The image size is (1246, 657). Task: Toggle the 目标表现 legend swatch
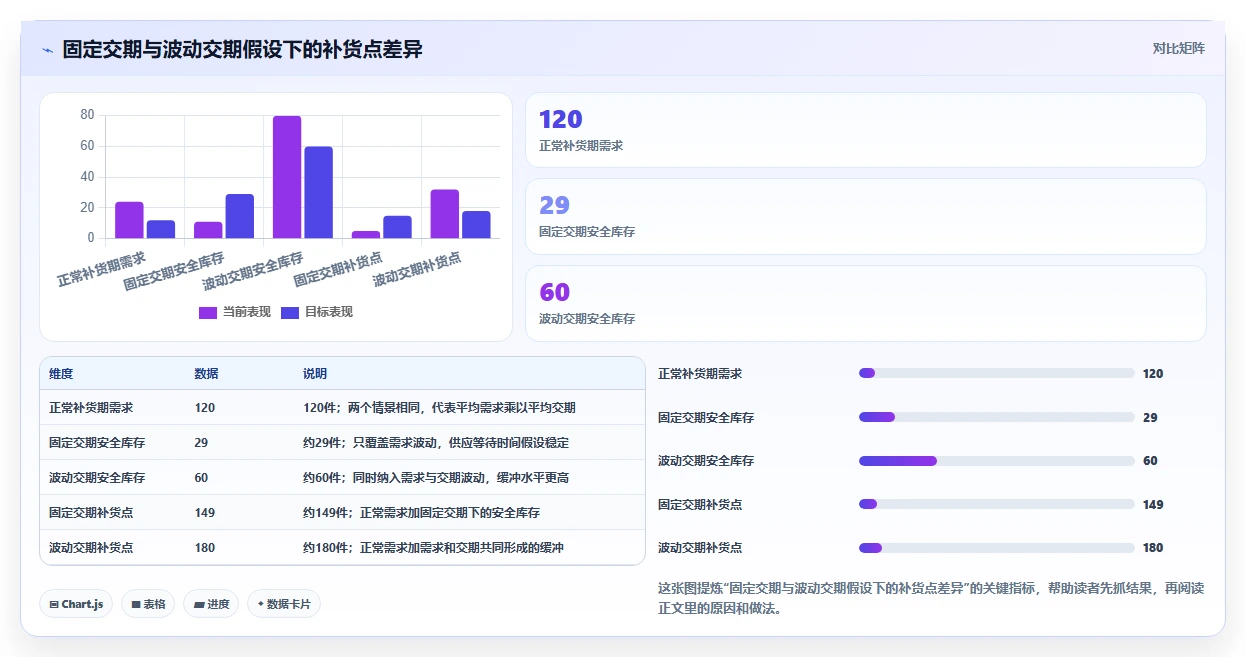(x=290, y=312)
